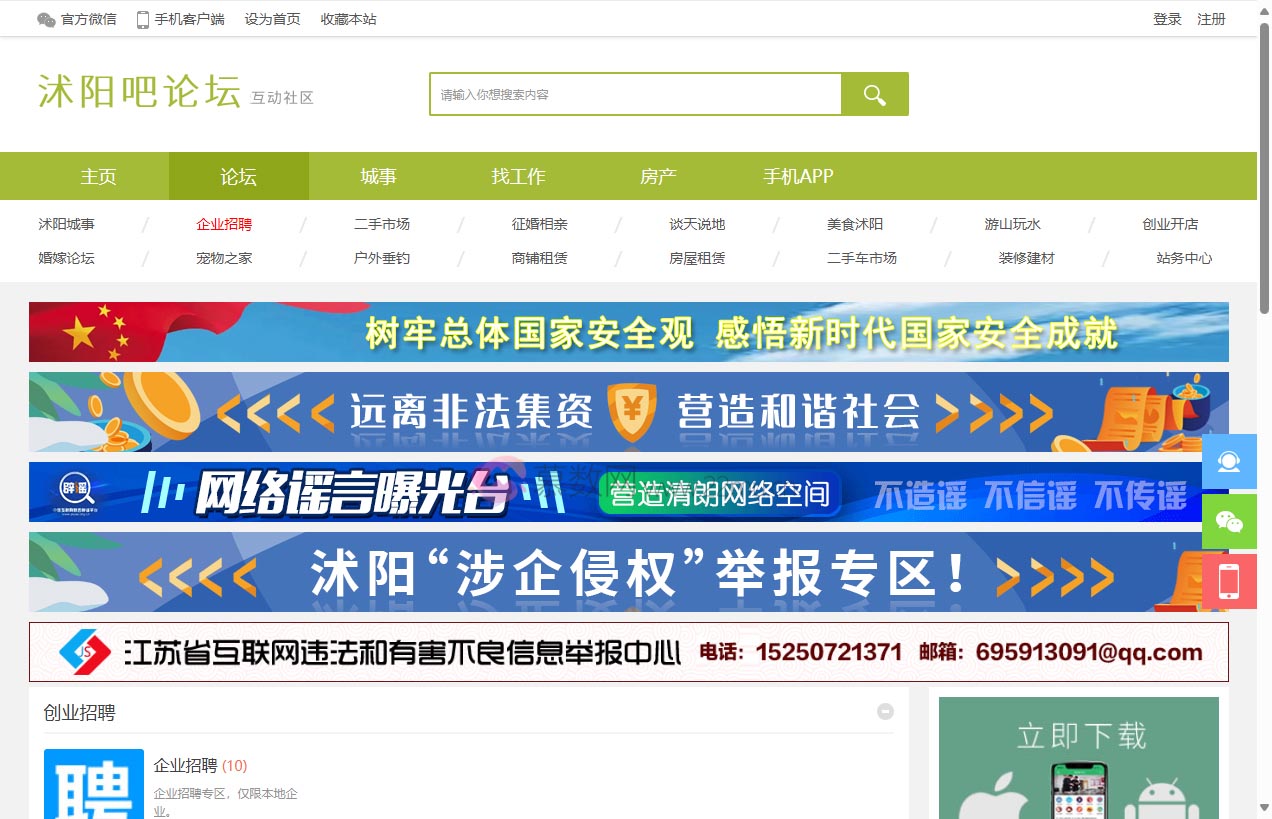
Task: Click the 收藏本站 bookmark link
Action: (347, 18)
